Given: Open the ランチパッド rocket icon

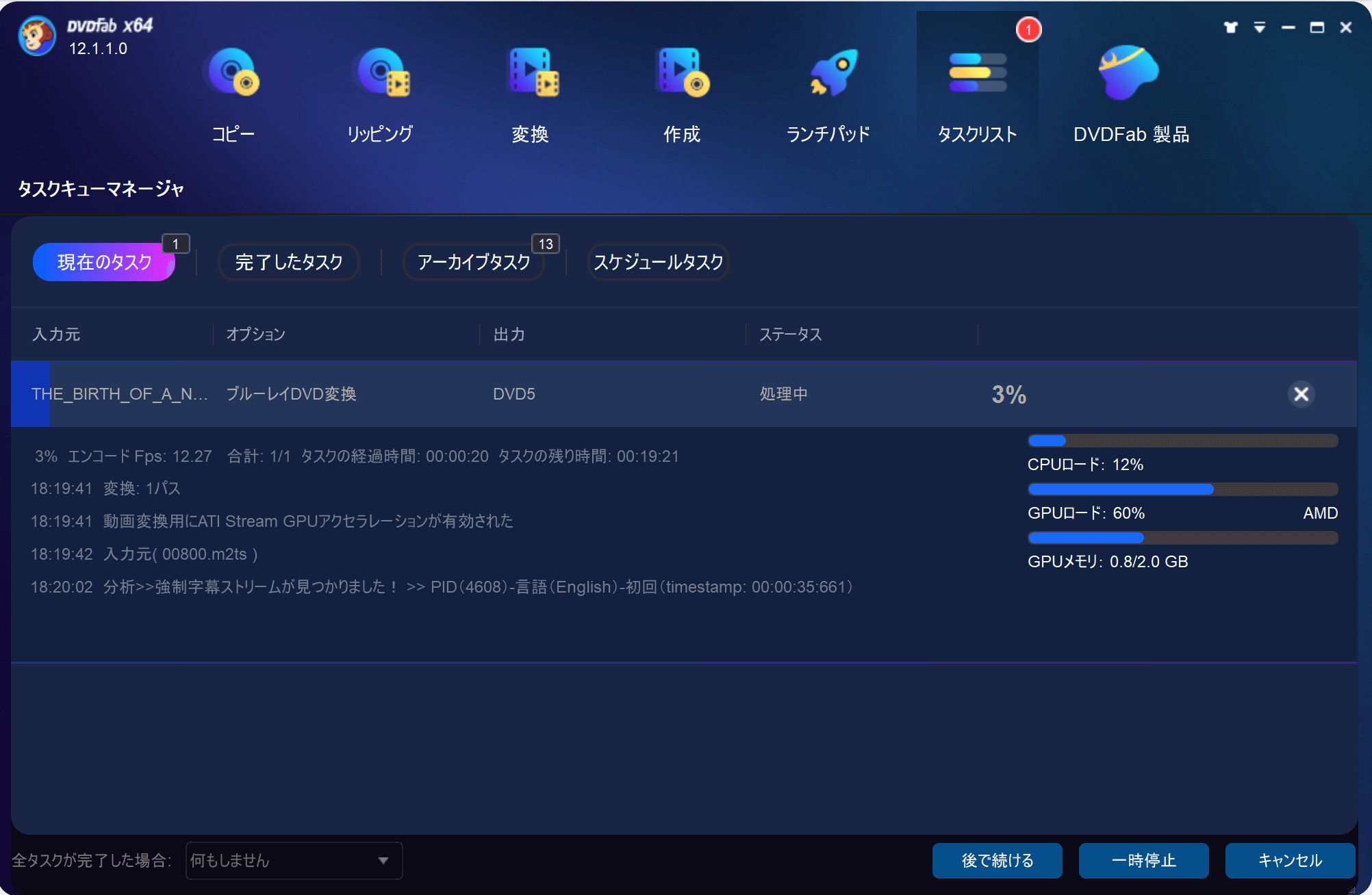Looking at the screenshot, I should 833,73.
